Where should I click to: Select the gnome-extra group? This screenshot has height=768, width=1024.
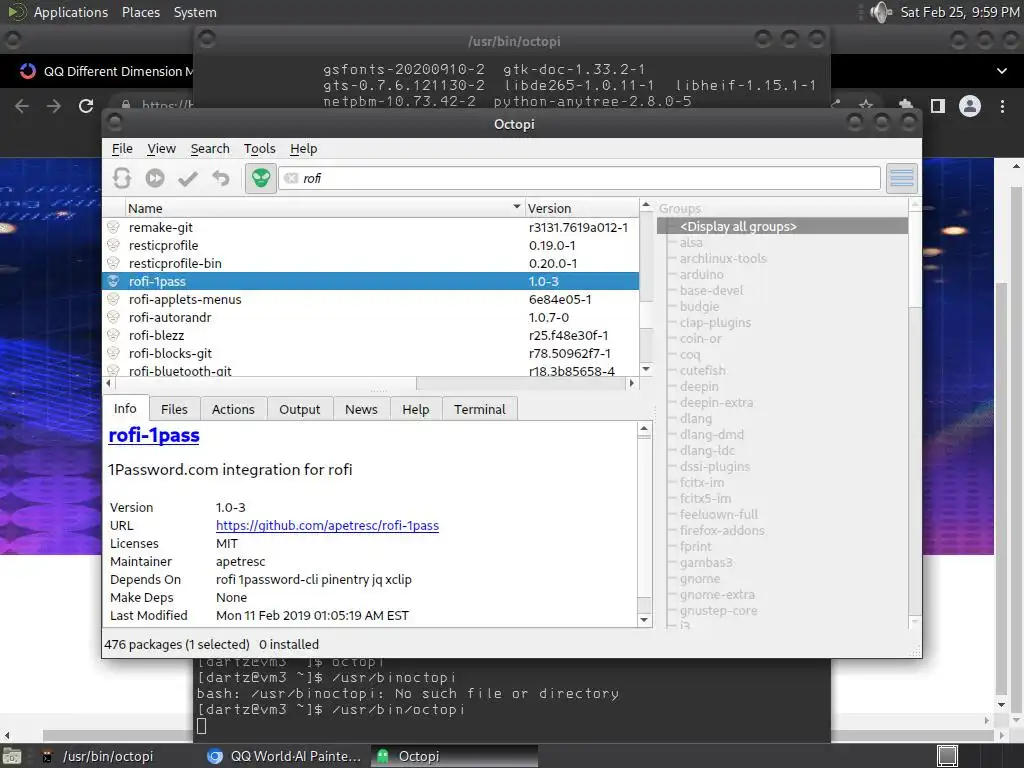click(717, 595)
